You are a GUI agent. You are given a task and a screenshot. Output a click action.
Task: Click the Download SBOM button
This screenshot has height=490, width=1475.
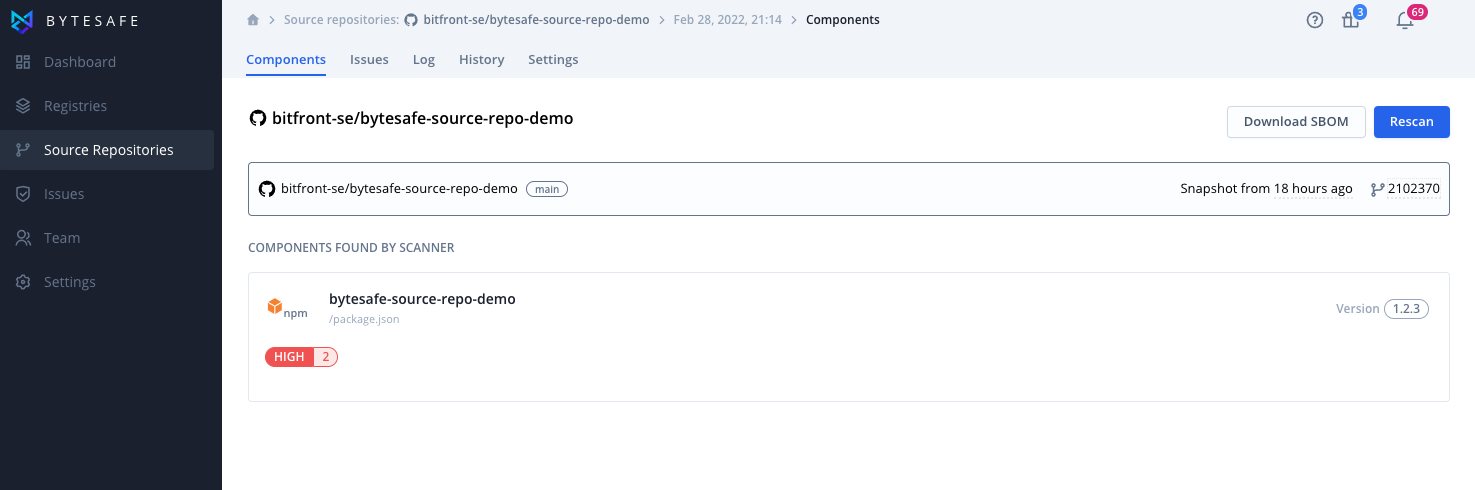tap(1296, 122)
